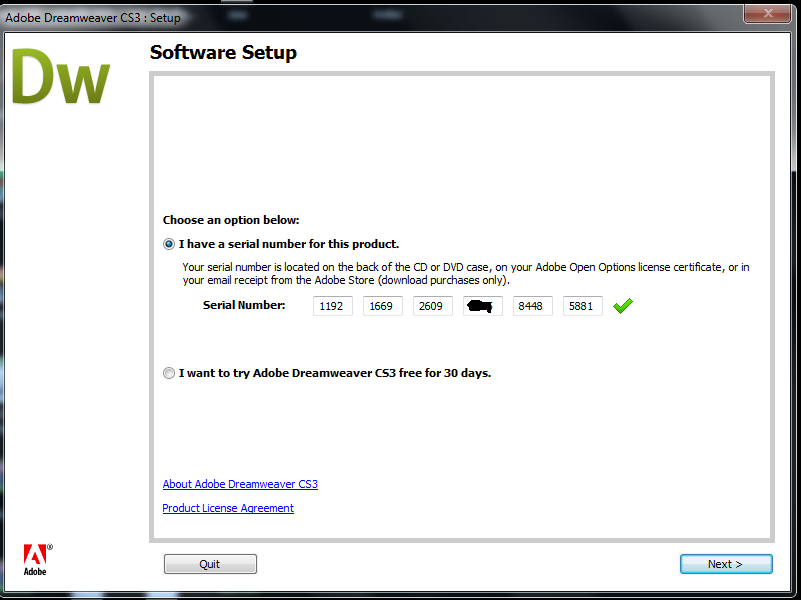Click the blacked-out fourth serial number field
Viewport: 801px width, 600px height.
point(483,306)
